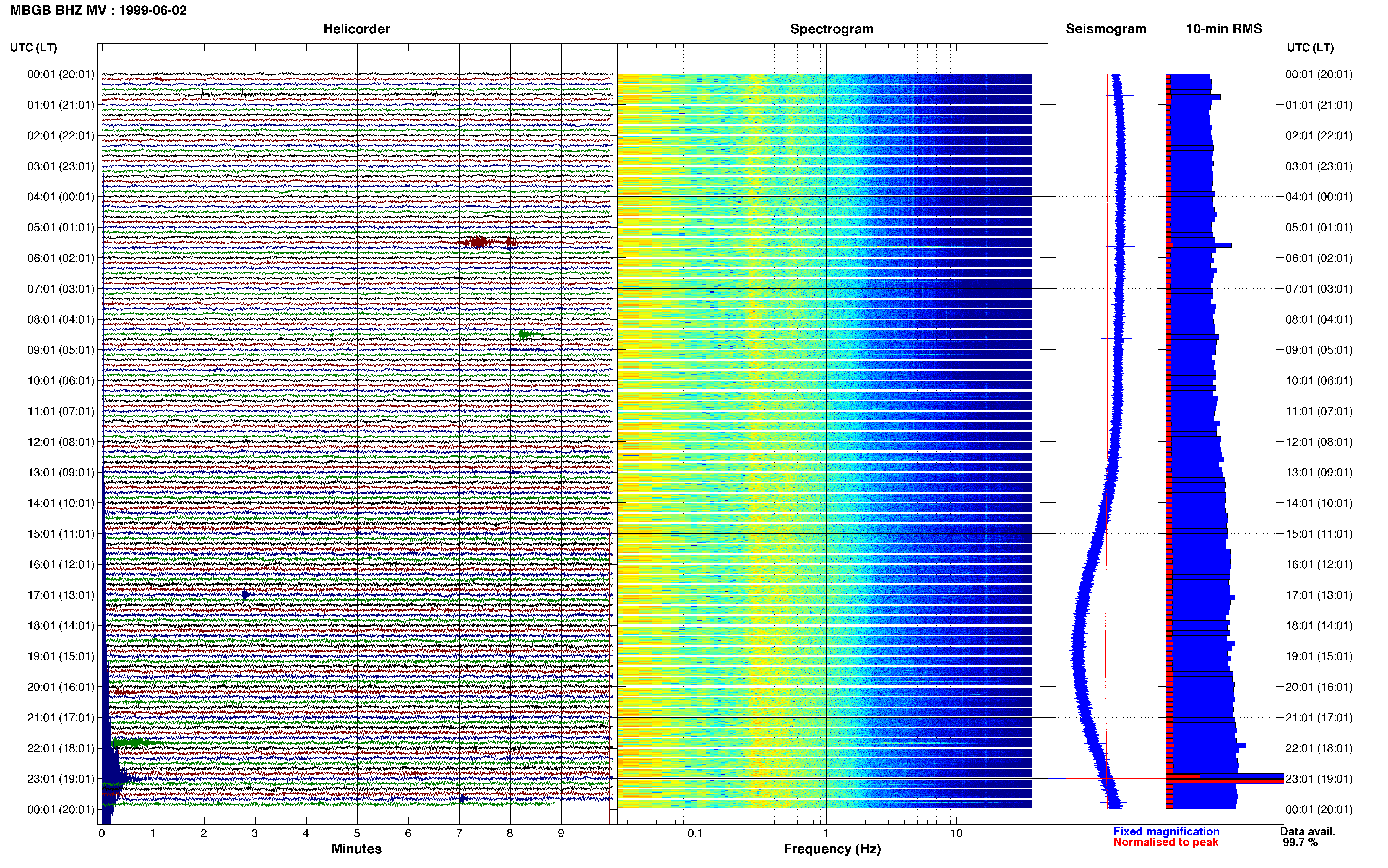Click spectrogram frequency tick label '0.1'
The image size is (1388, 868).
[695, 833]
